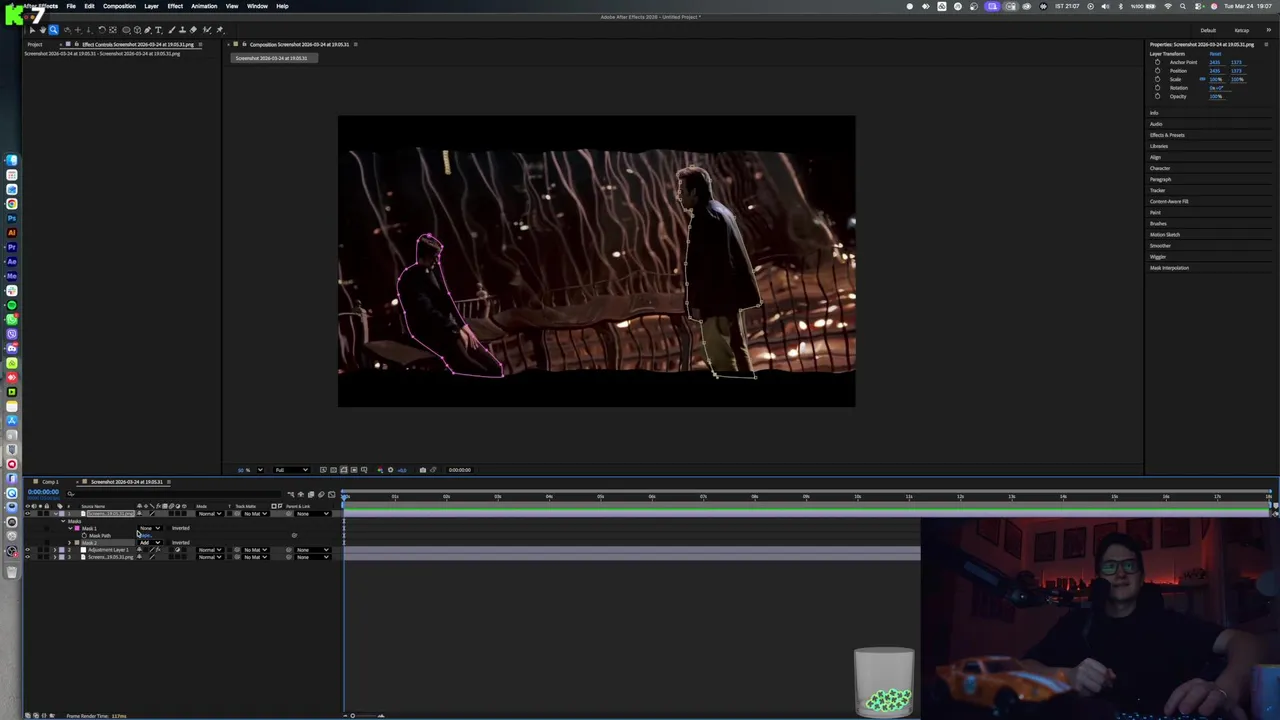The image size is (1280, 720).
Task: Open the File menu
Action: tap(71, 6)
